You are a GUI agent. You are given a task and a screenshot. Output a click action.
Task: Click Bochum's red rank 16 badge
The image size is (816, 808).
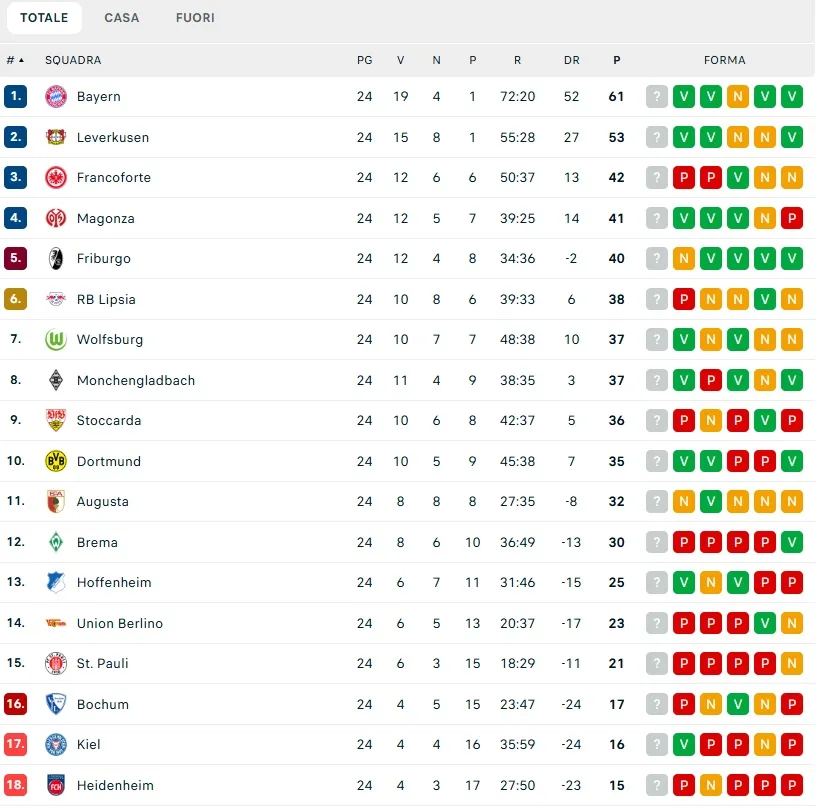tap(15, 704)
